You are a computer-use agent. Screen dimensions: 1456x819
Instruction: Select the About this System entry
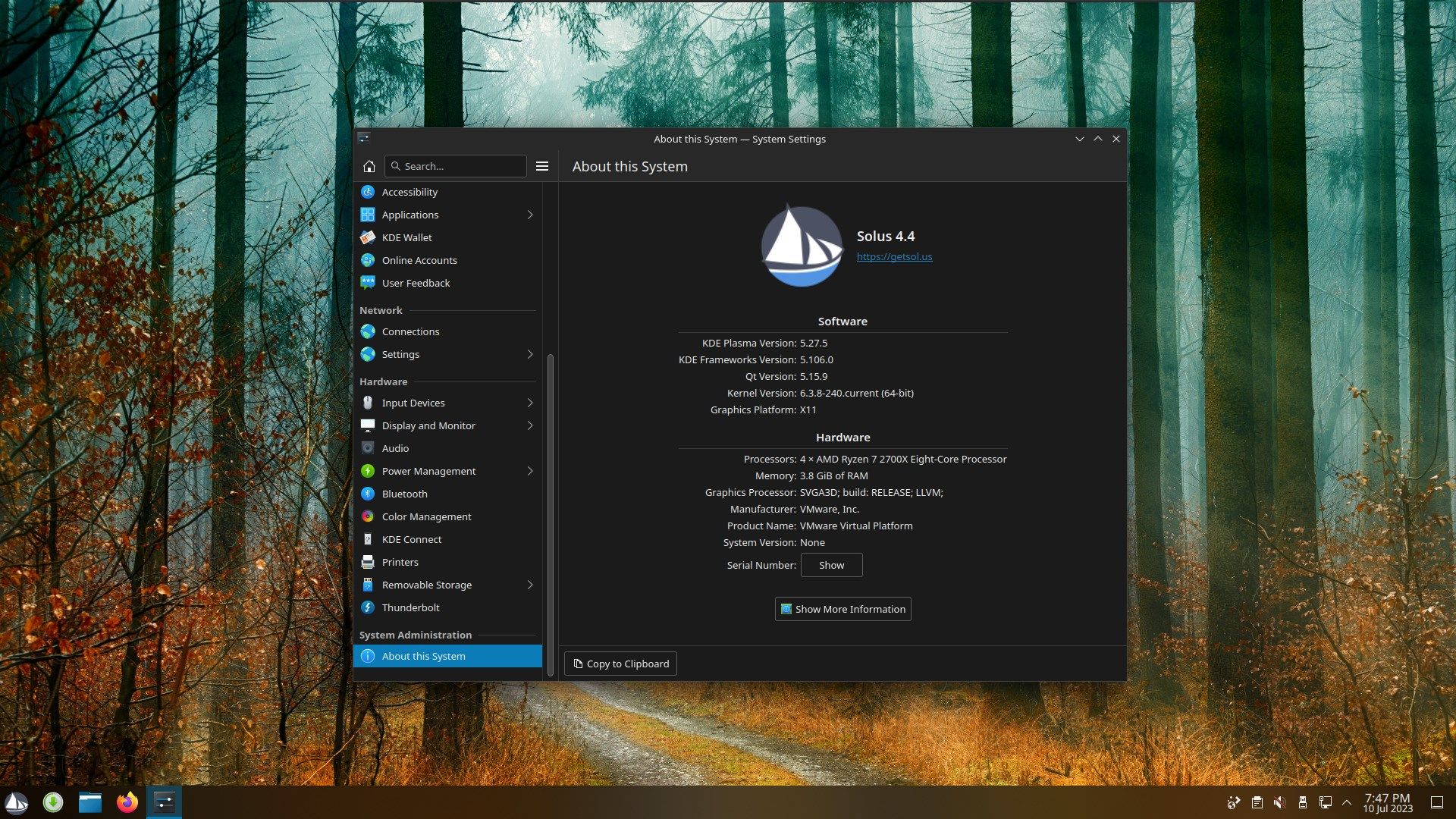pos(424,655)
